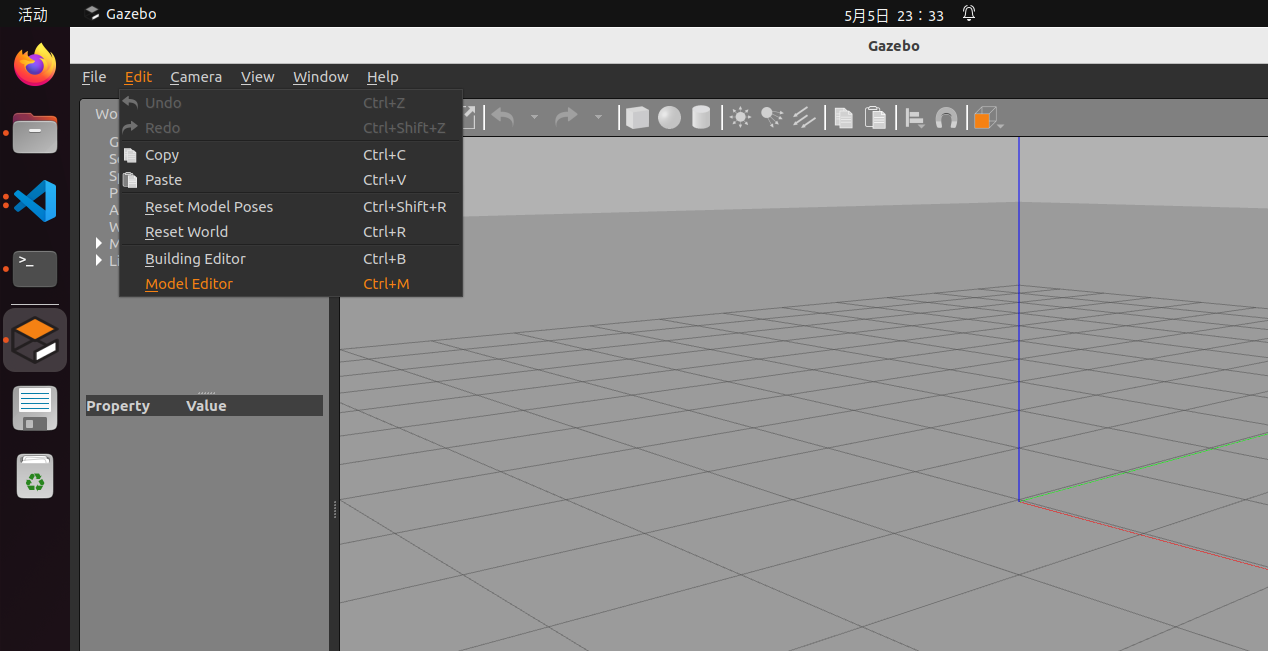Open the undo history dropdown arrow
Image resolution: width=1268 pixels, height=651 pixels.
(x=534, y=118)
